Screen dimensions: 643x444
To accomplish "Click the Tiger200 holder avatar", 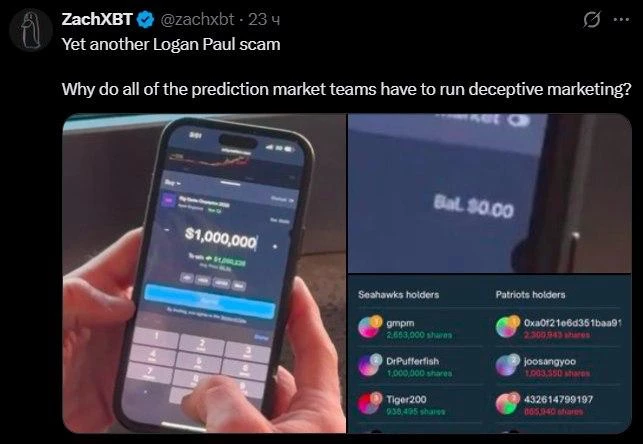I will coord(369,403).
